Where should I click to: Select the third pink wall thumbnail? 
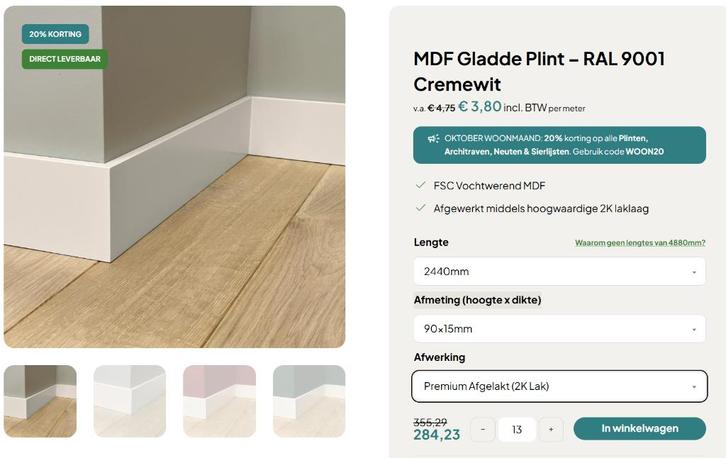pyautogui.click(x=219, y=401)
